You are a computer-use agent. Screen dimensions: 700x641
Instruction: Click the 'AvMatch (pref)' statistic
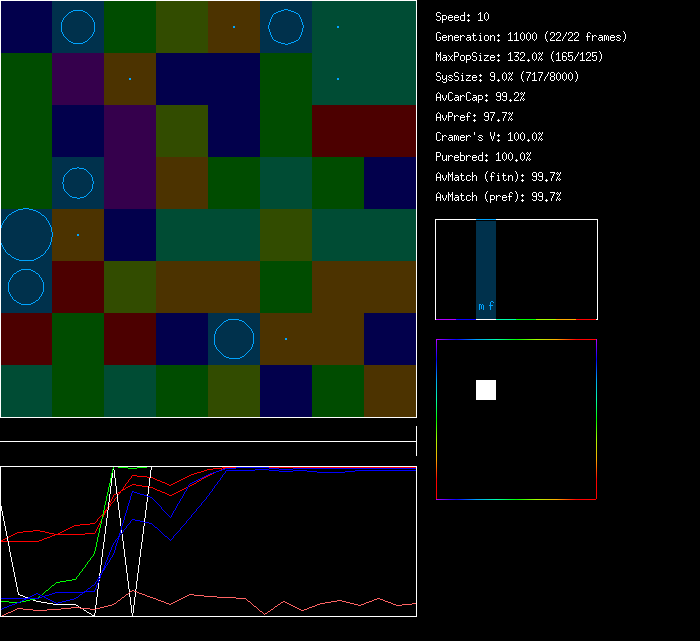coord(498,197)
